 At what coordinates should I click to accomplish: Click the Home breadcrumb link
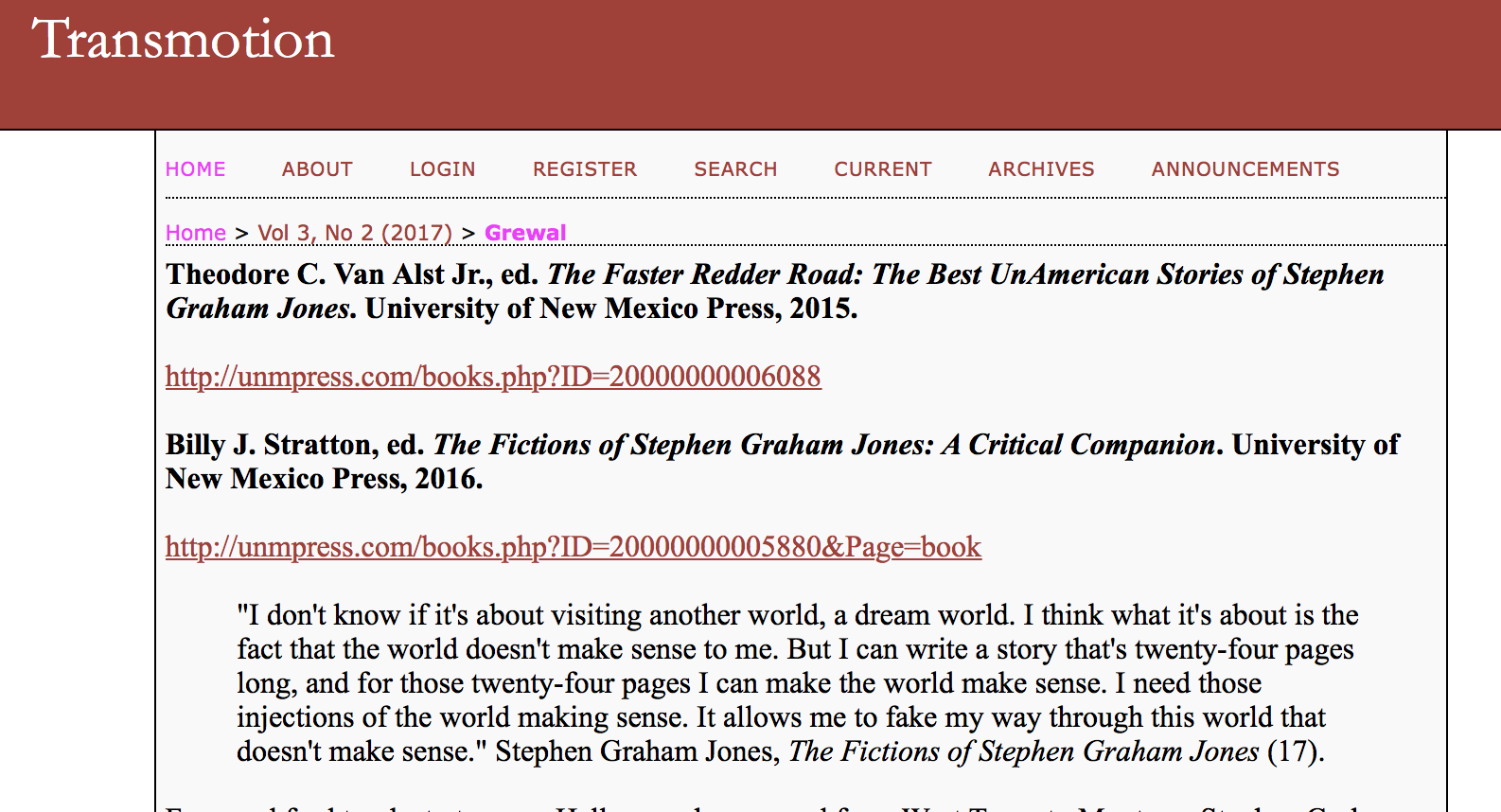point(196,233)
